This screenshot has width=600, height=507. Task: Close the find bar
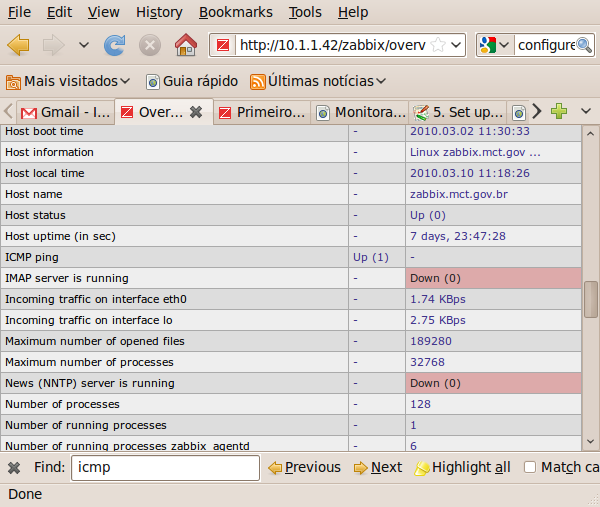[x=14, y=467]
